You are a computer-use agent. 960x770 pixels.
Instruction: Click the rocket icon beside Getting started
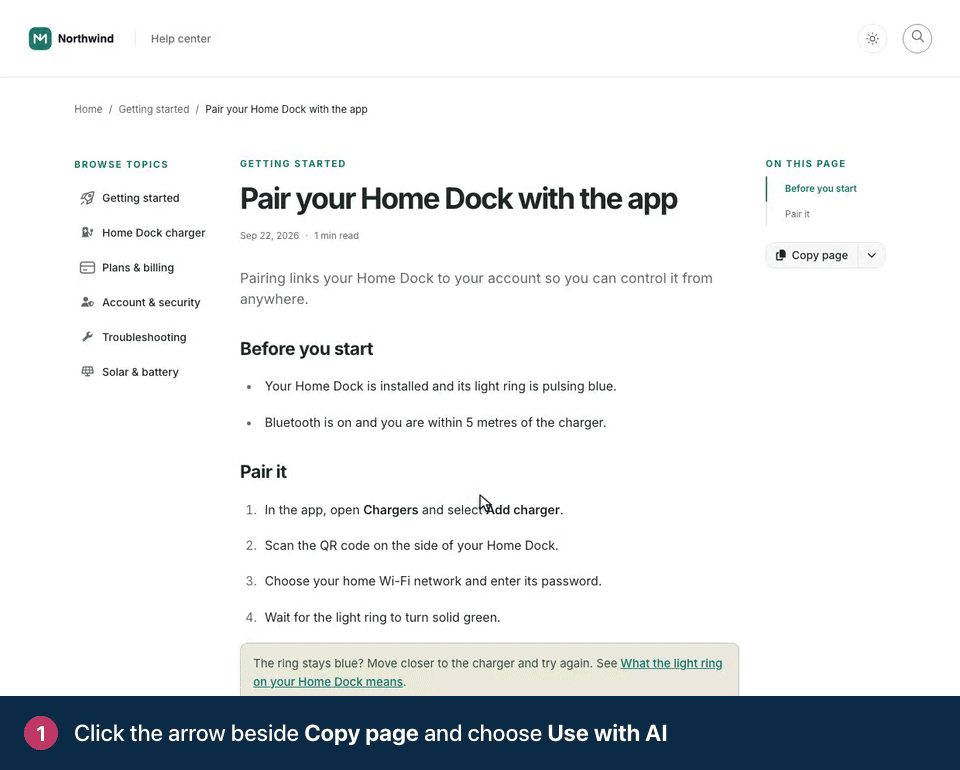[88, 198]
